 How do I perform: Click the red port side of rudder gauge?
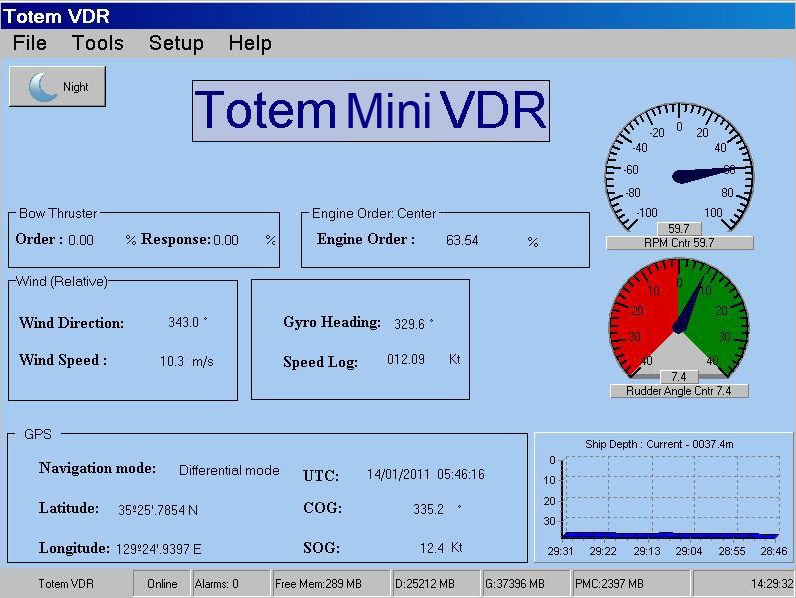645,315
